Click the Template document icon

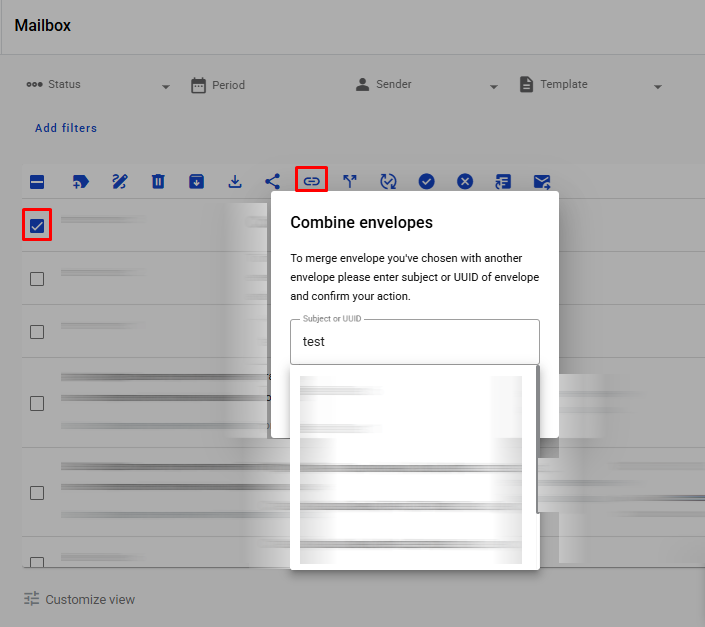tap(527, 84)
